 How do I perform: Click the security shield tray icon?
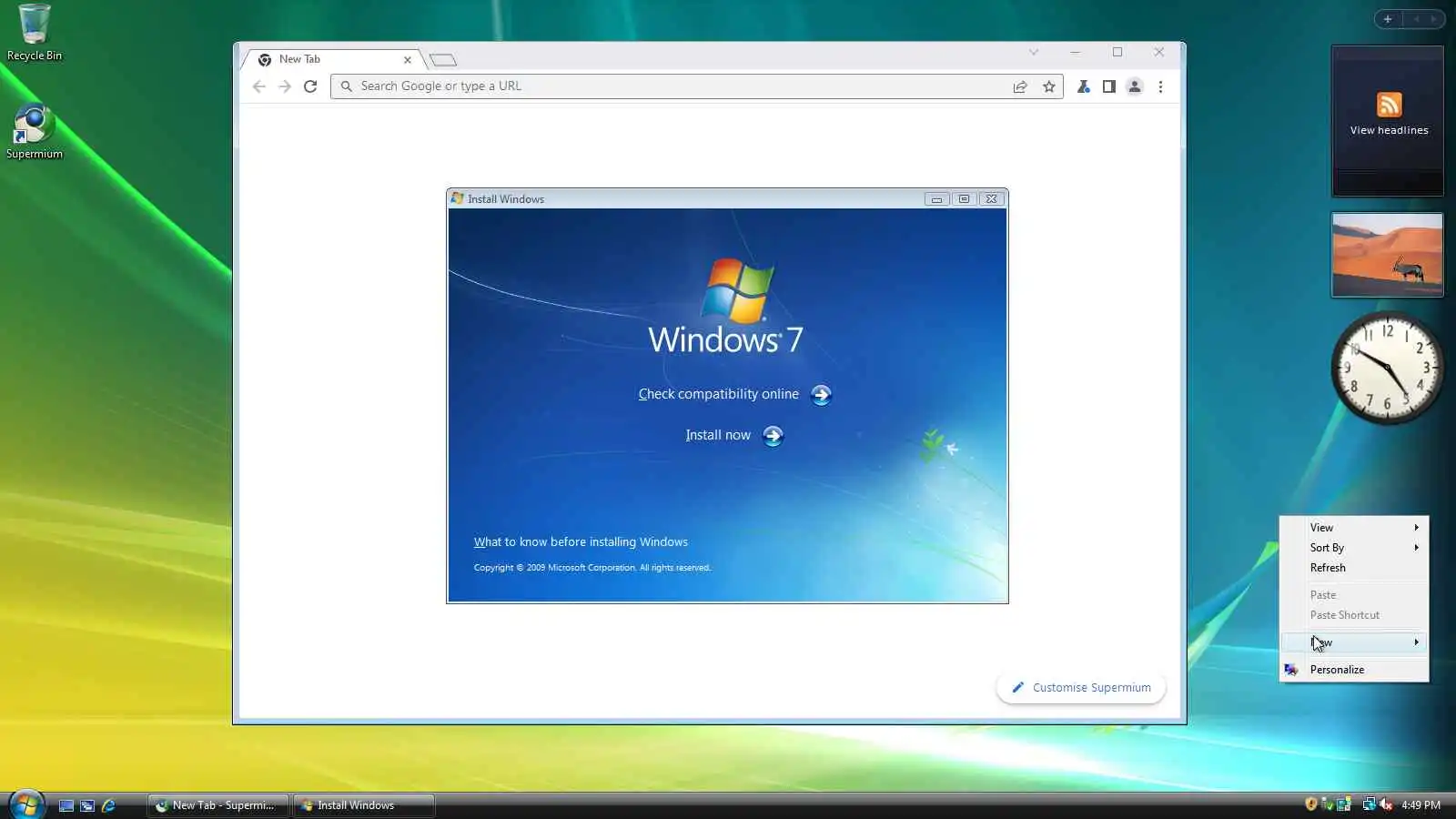click(1311, 804)
